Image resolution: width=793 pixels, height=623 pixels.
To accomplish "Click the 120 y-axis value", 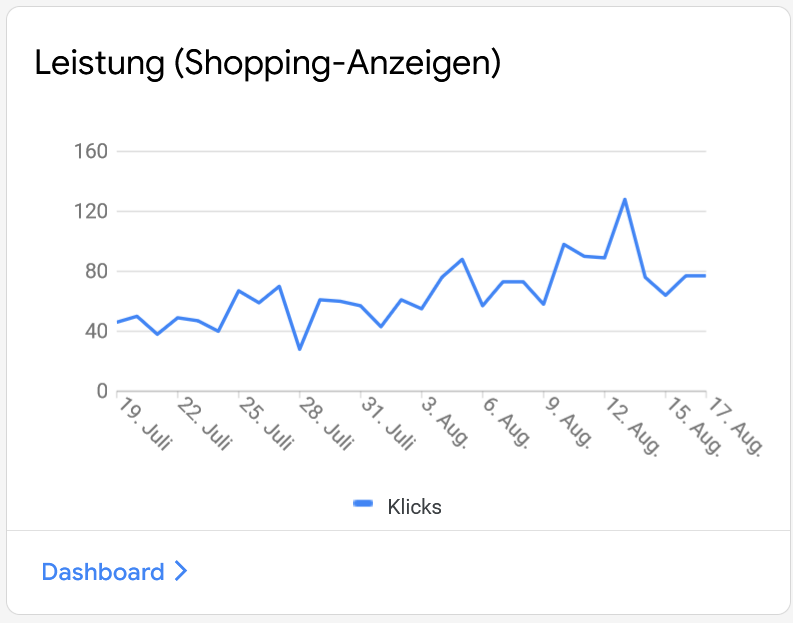I will (x=91, y=211).
